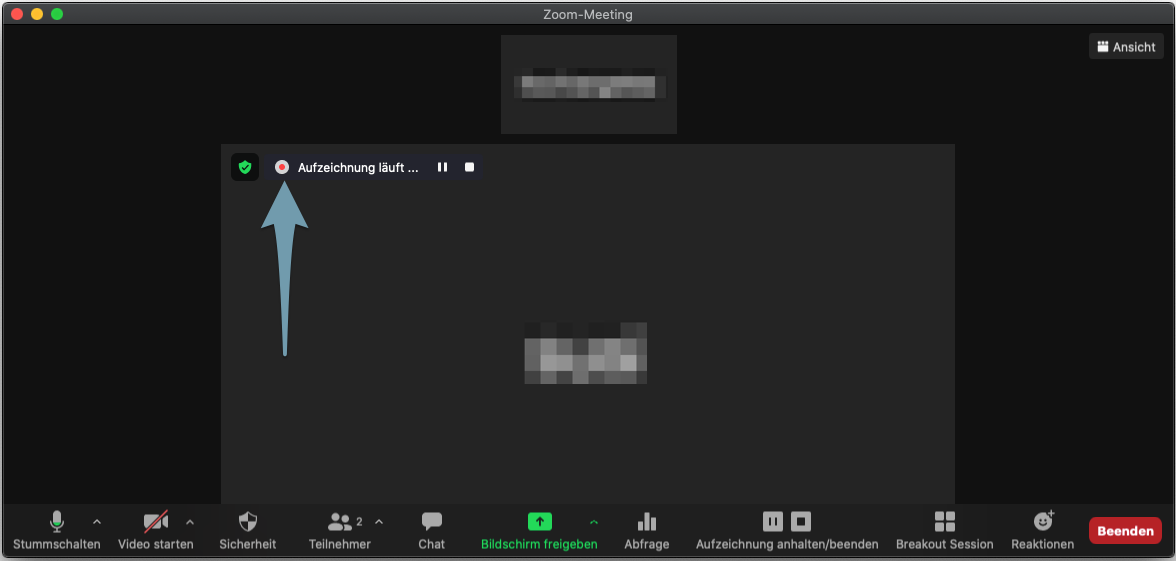This screenshot has height=561, width=1176.
Task: Click the green fullscreen window button
Action: pos(57,14)
